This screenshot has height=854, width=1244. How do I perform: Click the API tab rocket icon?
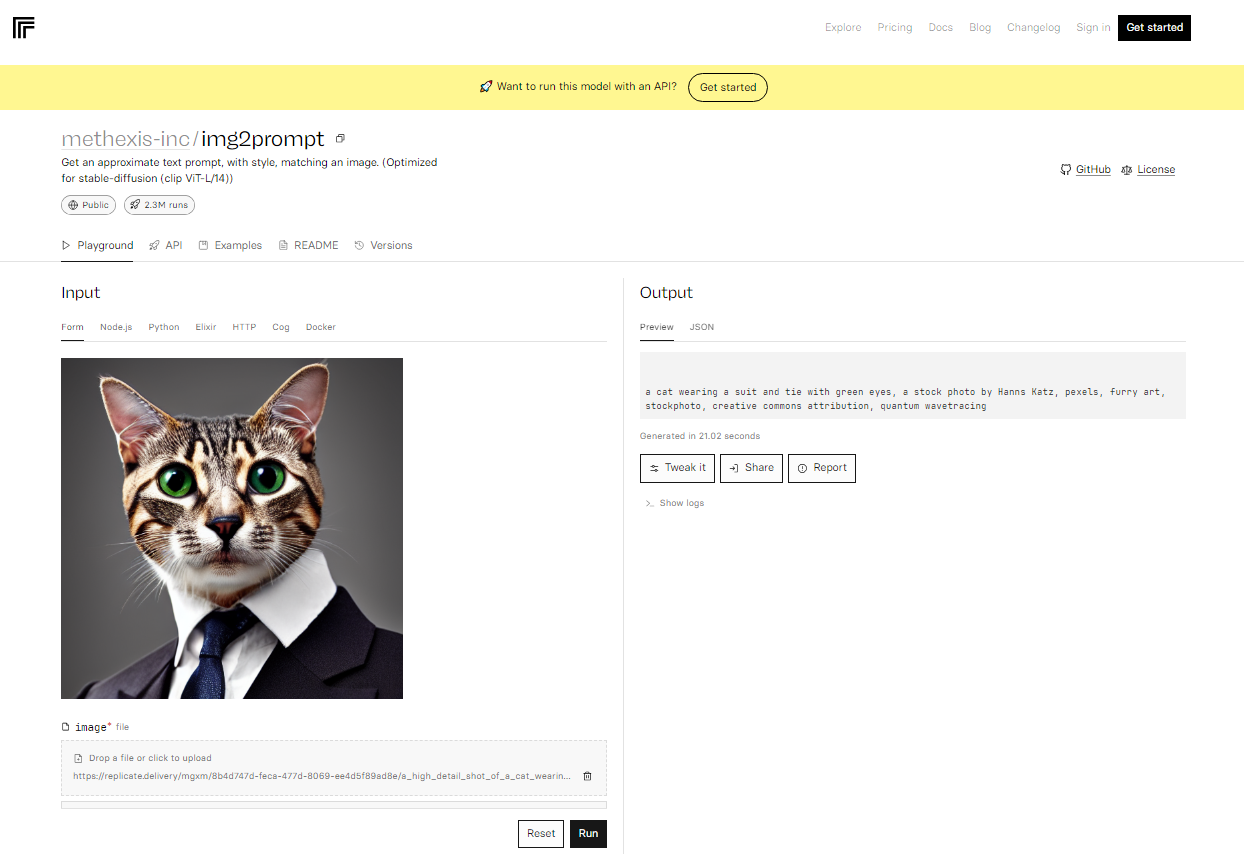pos(154,245)
